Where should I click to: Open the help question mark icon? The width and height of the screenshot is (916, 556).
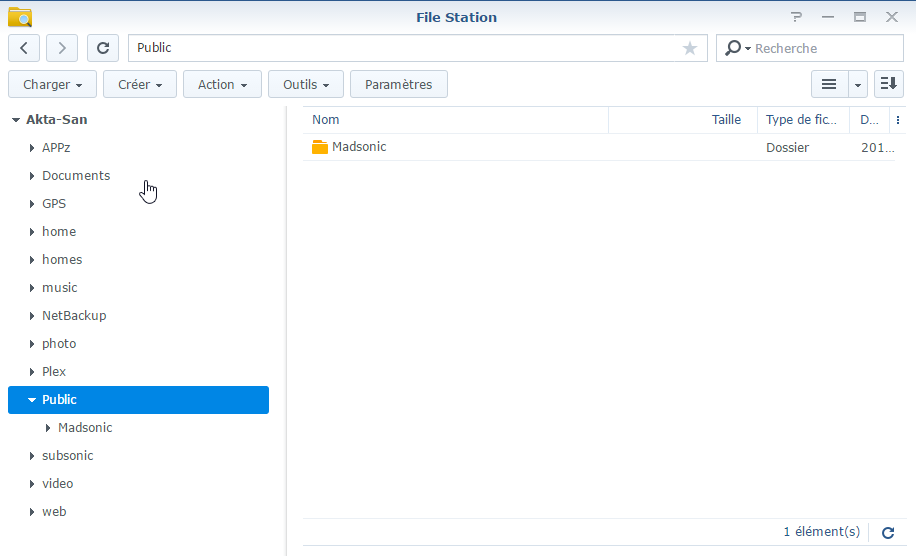(797, 17)
